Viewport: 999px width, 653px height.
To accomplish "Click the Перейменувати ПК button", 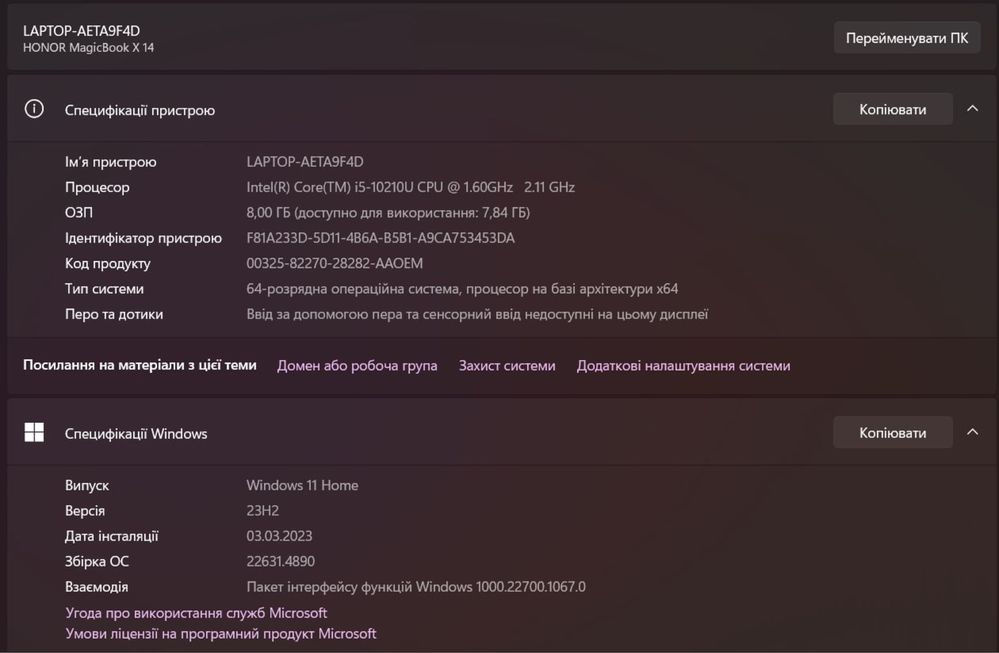I will (x=907, y=38).
